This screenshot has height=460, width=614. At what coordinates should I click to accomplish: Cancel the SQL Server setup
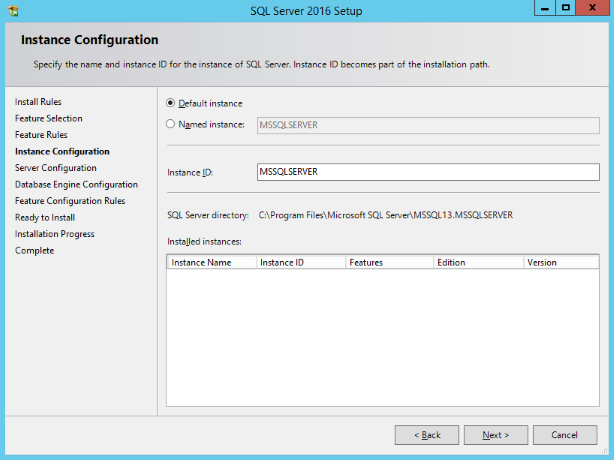565,435
